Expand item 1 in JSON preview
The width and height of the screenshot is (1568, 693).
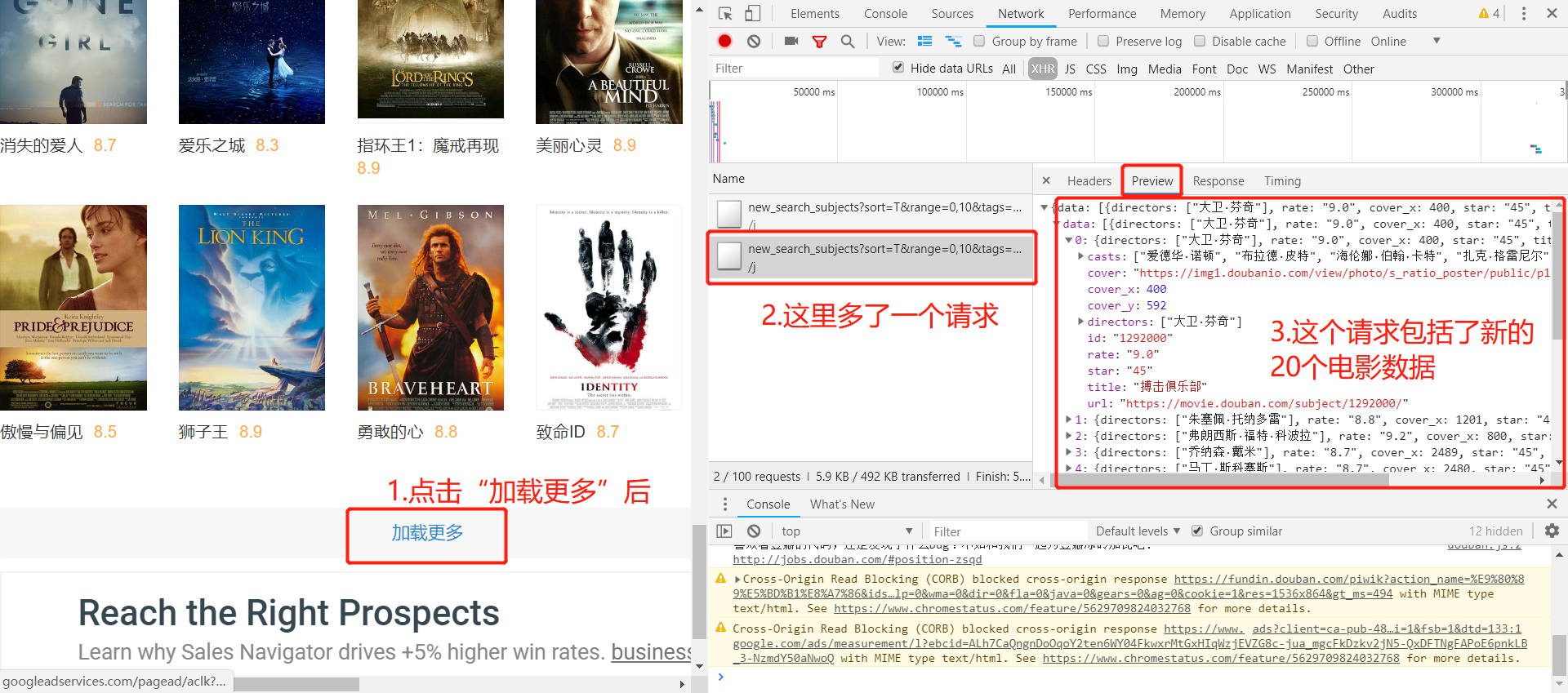point(1068,420)
